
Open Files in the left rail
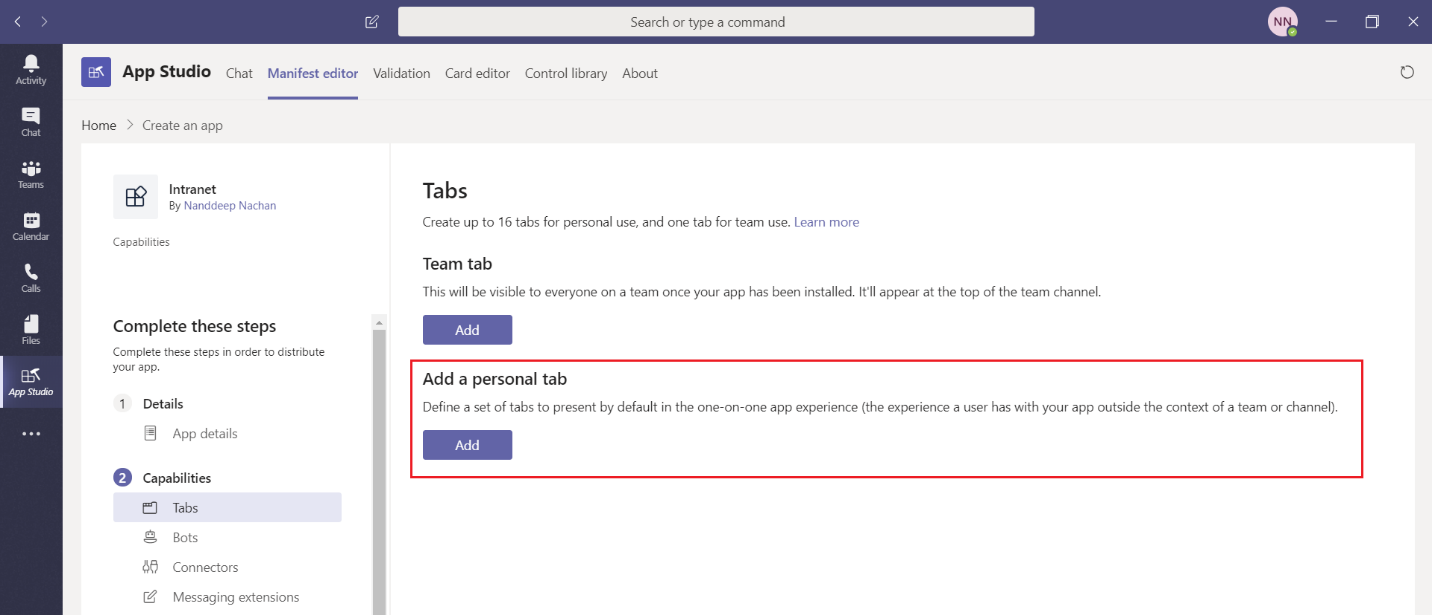tap(31, 330)
